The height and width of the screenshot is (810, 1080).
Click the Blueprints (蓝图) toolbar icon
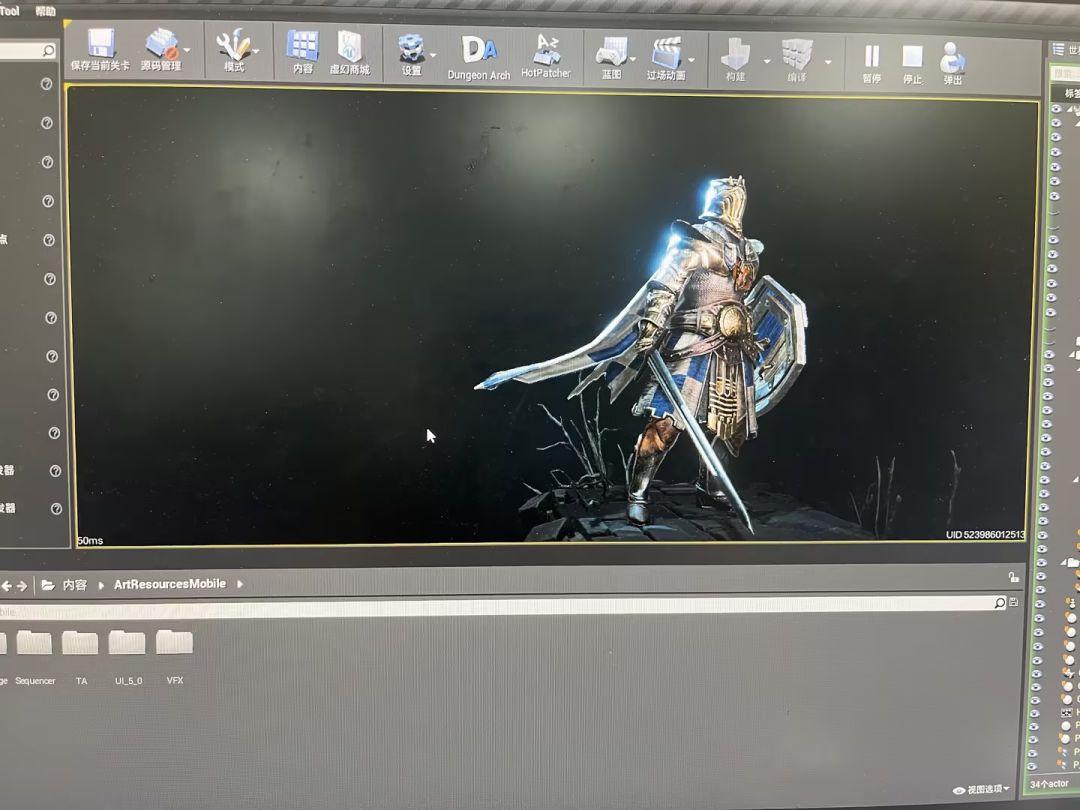pyautogui.click(x=612, y=59)
